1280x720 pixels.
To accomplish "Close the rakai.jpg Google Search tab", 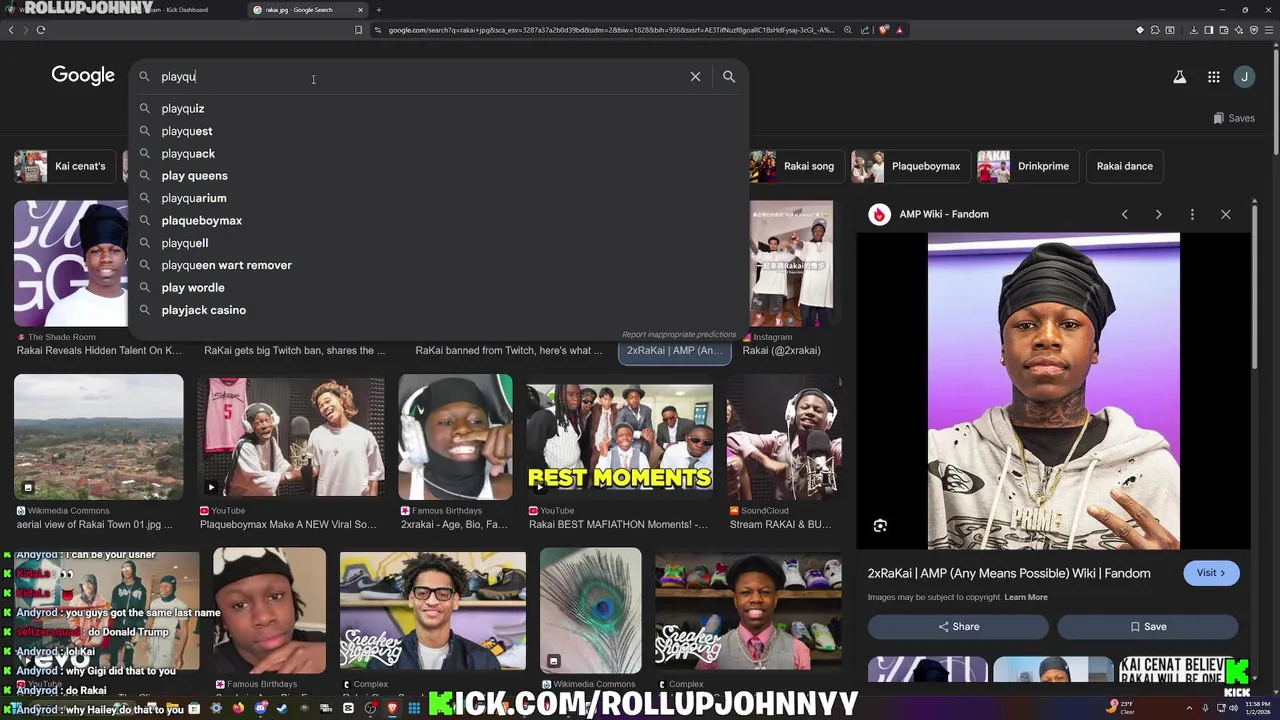I will point(361,10).
